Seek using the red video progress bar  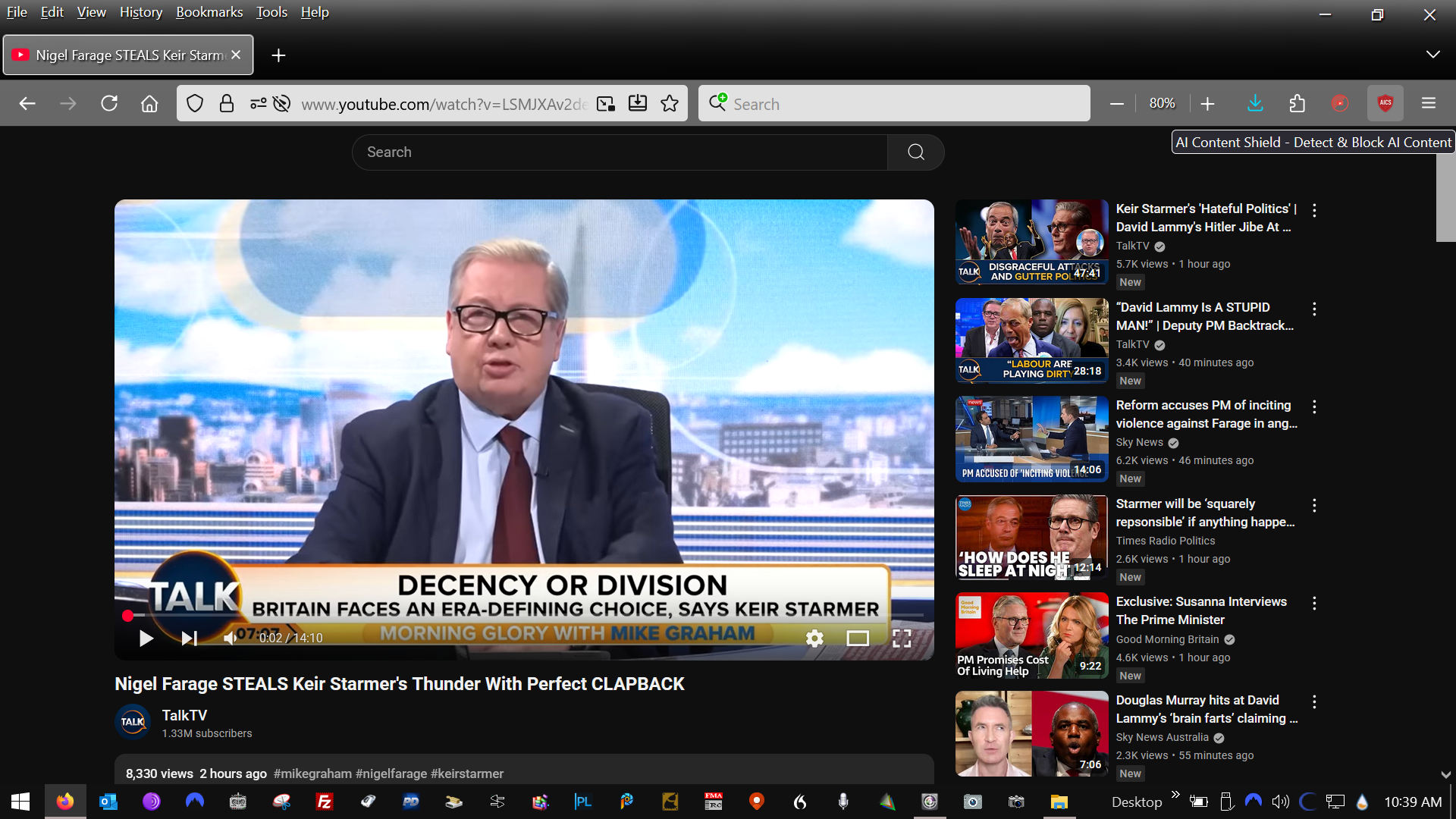click(523, 615)
